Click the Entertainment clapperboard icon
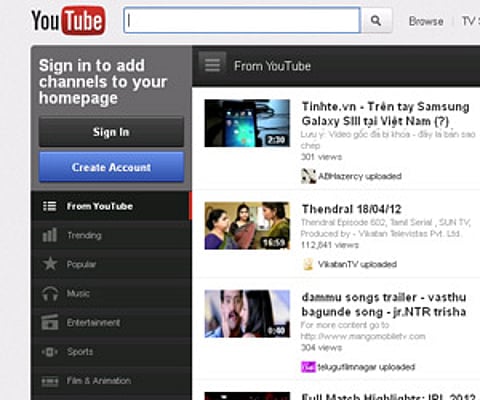This screenshot has height=400, width=480. tap(50, 322)
